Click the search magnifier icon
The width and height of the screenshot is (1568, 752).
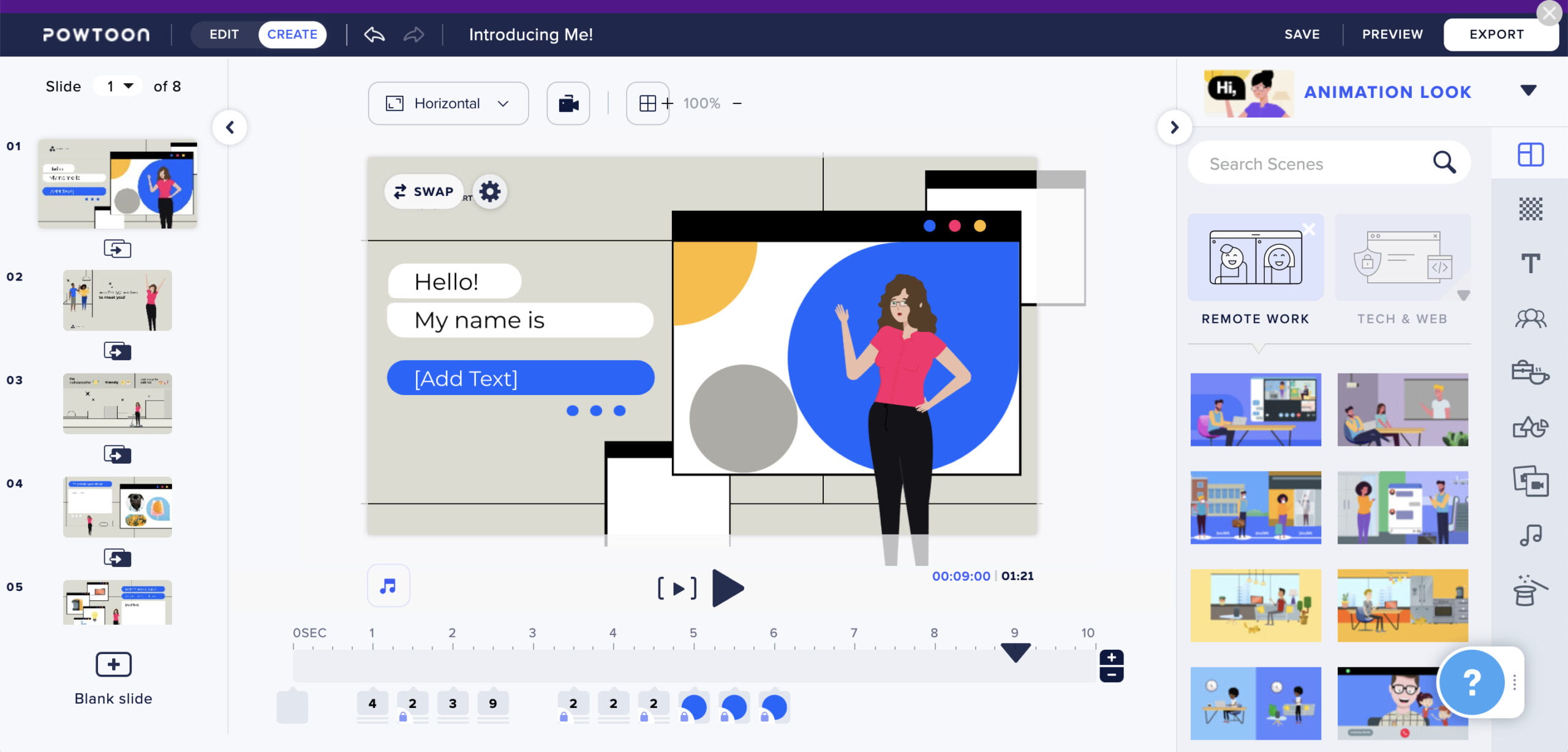[x=1444, y=162]
